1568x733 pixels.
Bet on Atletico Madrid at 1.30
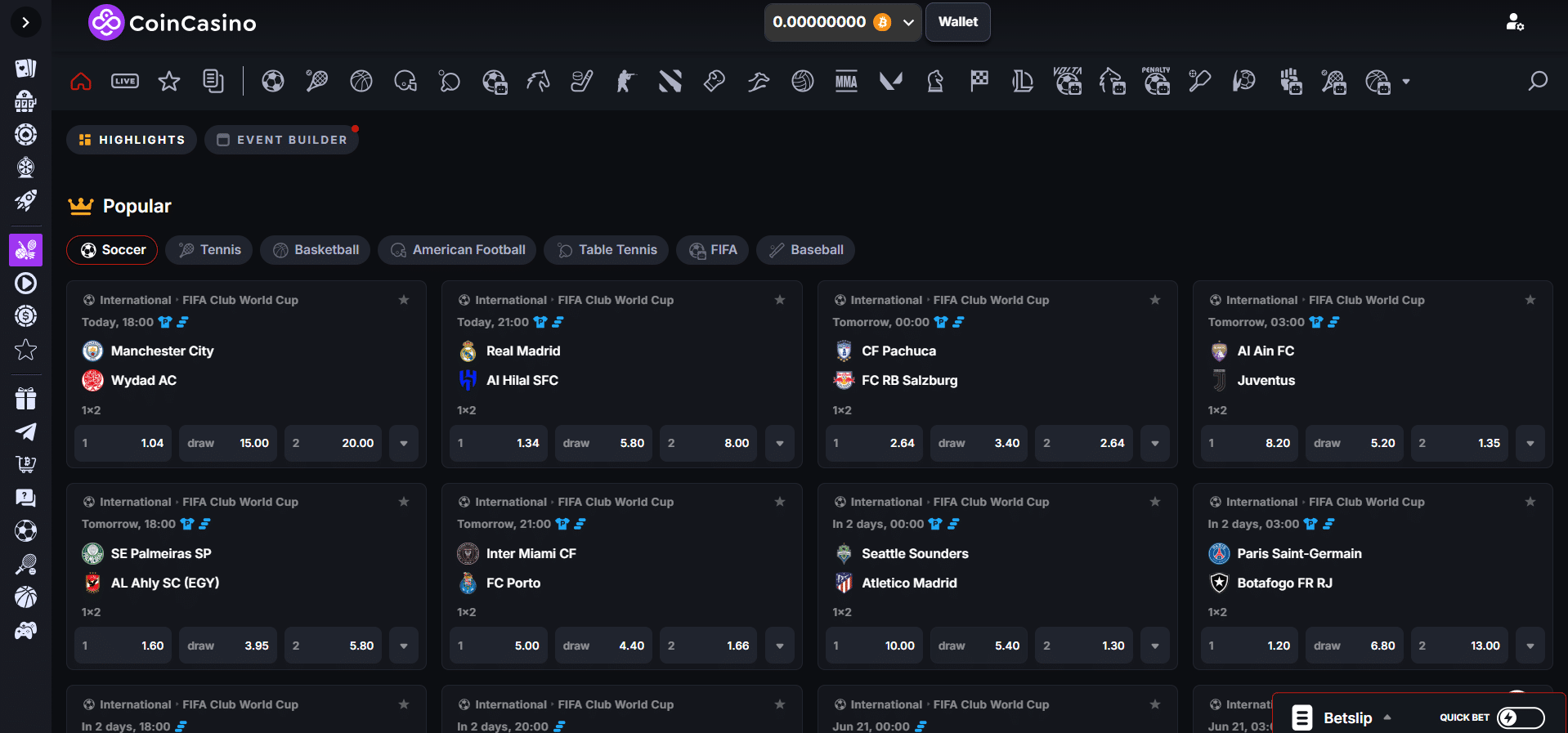click(x=1084, y=646)
